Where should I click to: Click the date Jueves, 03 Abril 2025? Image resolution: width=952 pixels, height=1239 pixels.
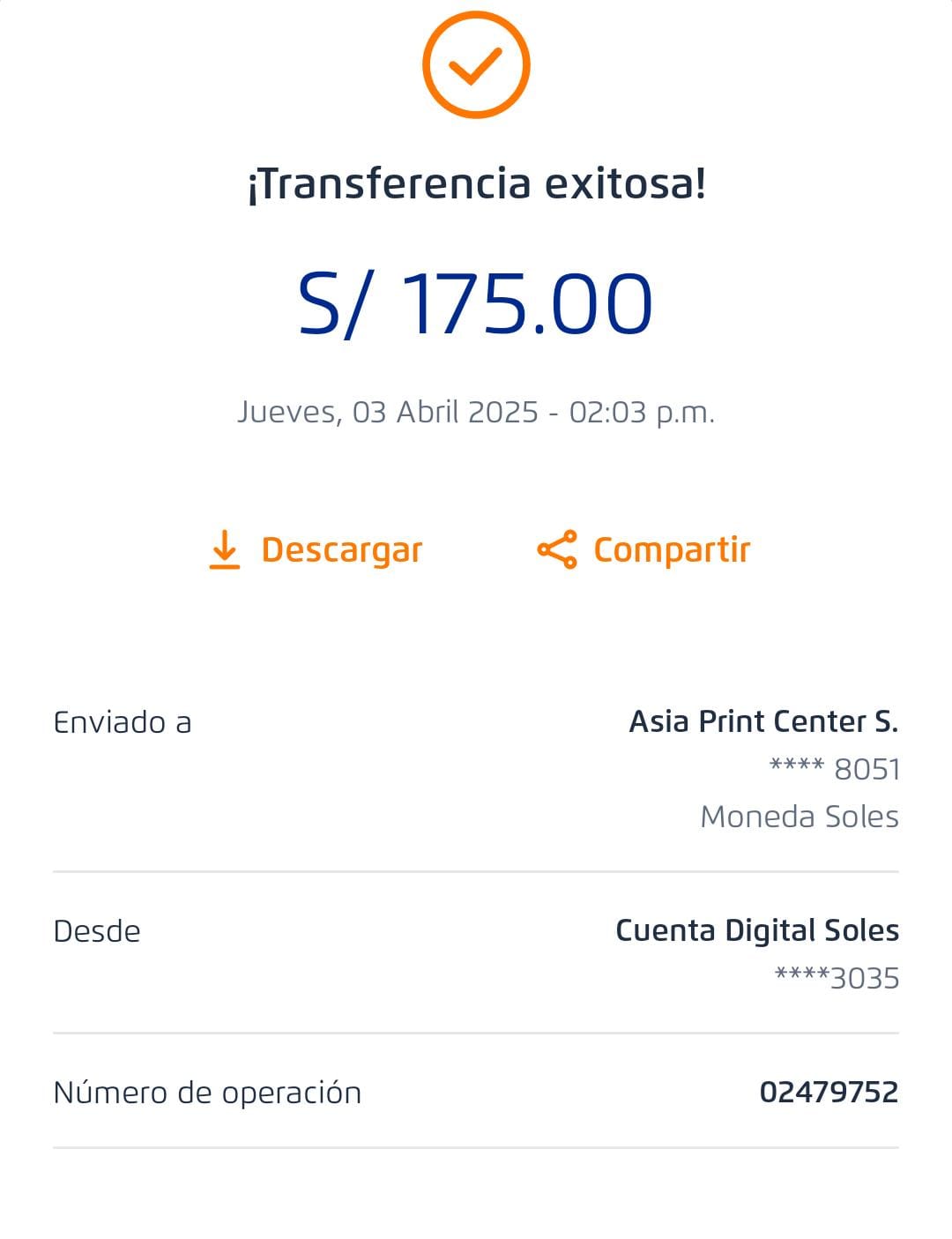[x=388, y=412]
